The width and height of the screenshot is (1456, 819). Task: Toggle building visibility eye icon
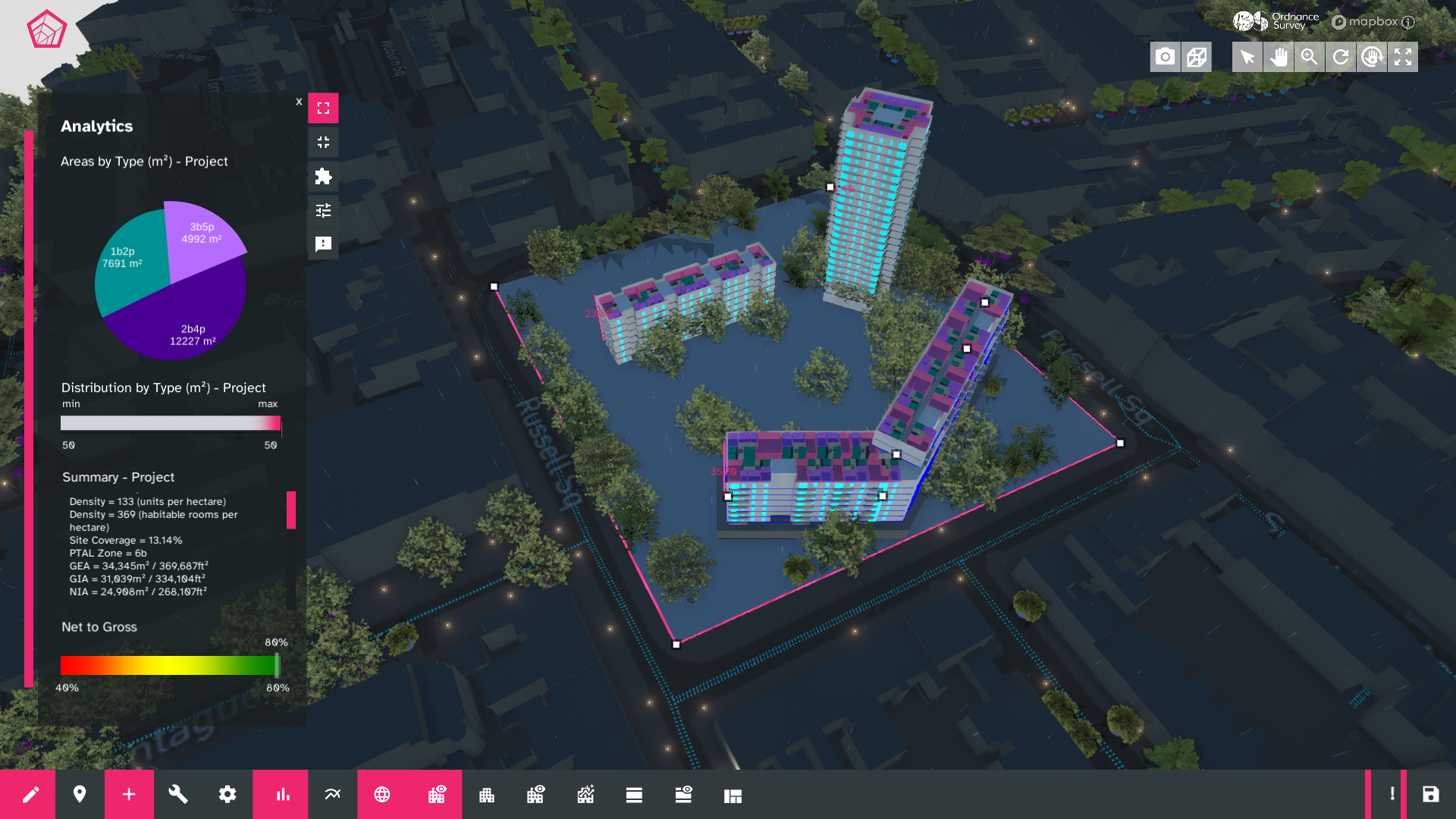pyautogui.click(x=437, y=794)
